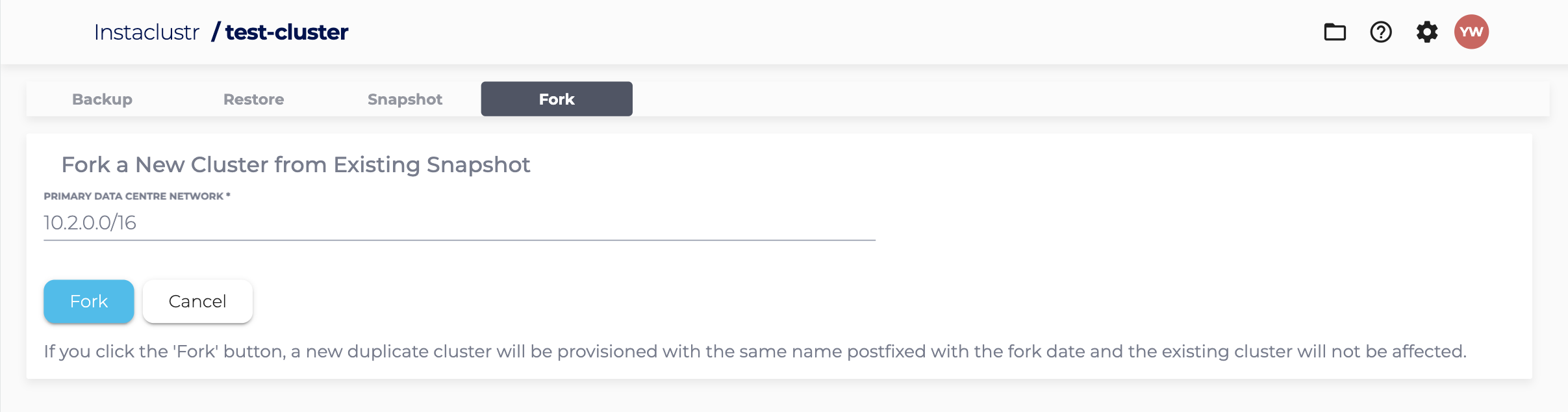Click the slash separator before test-cluster
The image size is (1568, 412).
pos(216,32)
